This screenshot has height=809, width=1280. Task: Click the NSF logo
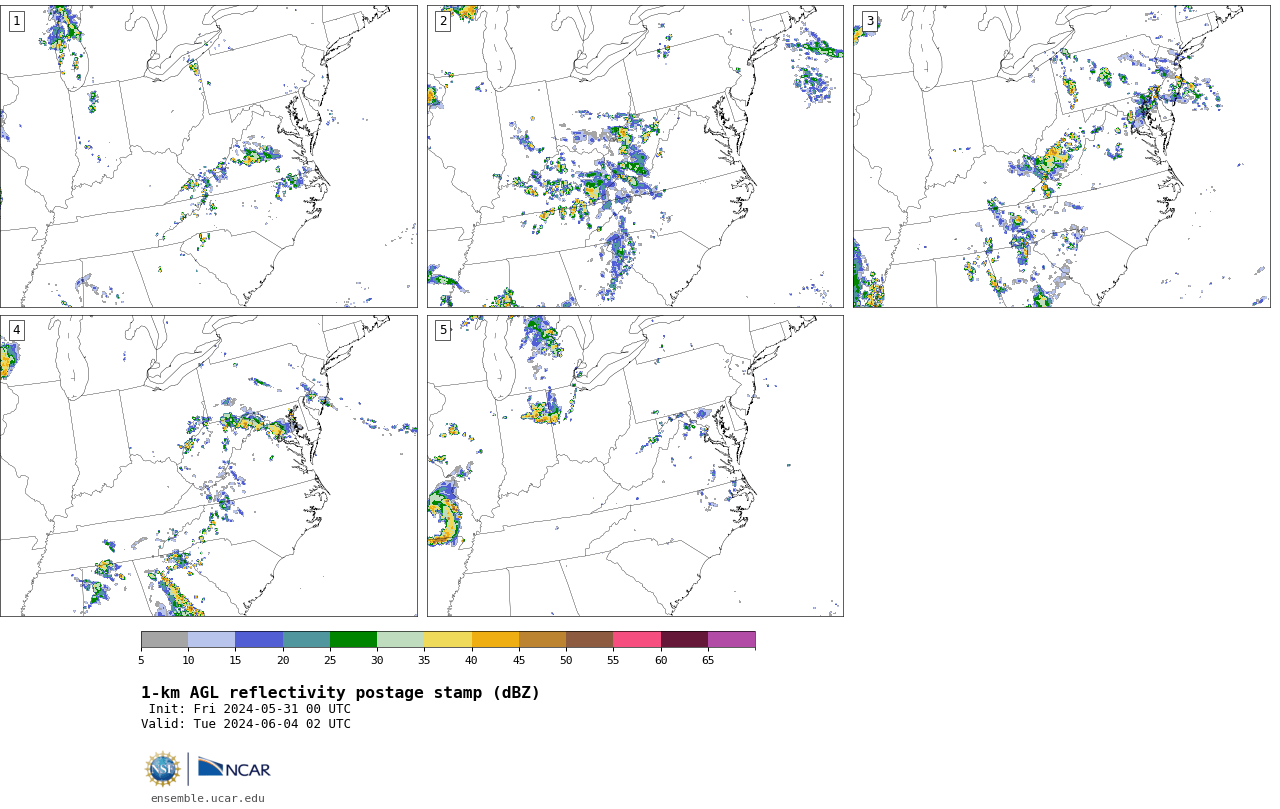(163, 769)
